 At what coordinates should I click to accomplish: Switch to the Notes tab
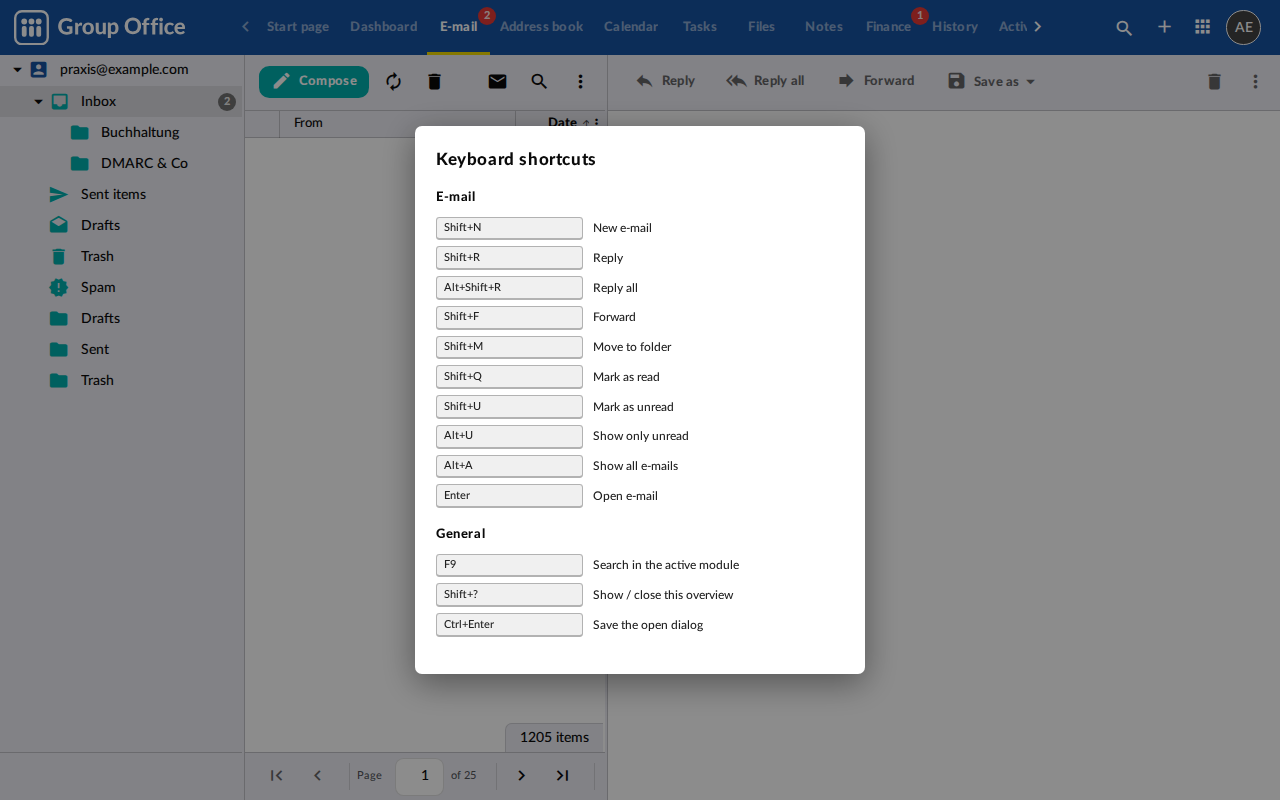coord(824,27)
